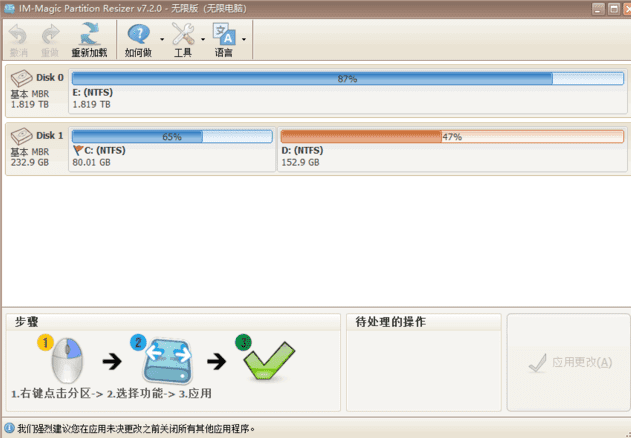The image size is (631, 438).
Task: Click the 232.9 GB disk size text
Action: [x=30, y=162]
